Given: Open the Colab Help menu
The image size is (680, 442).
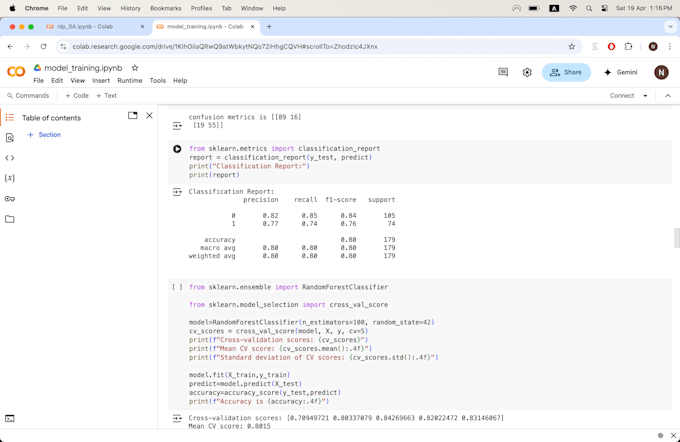Looking at the screenshot, I should tap(180, 80).
